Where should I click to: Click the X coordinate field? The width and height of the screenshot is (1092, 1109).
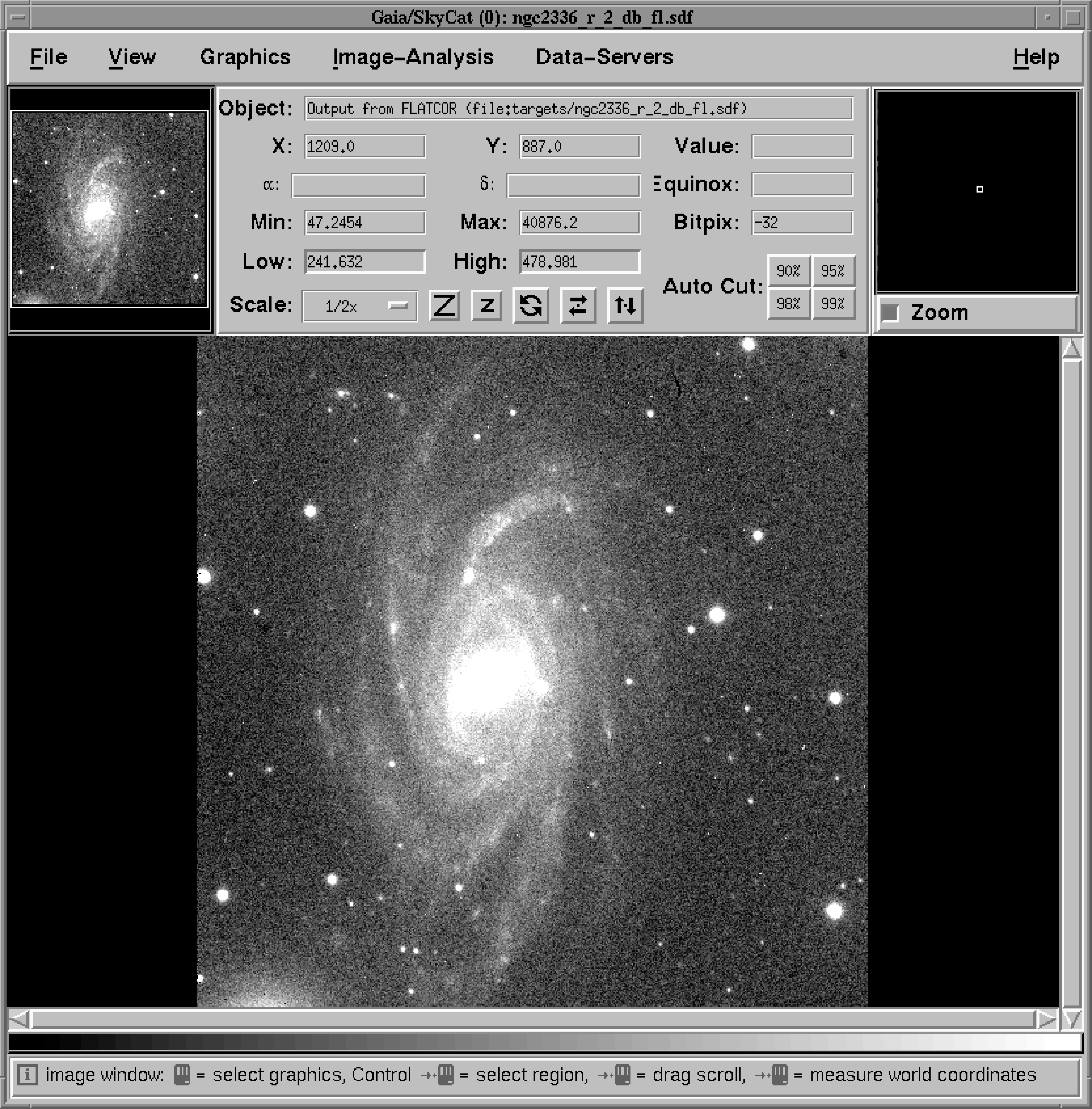tap(365, 146)
